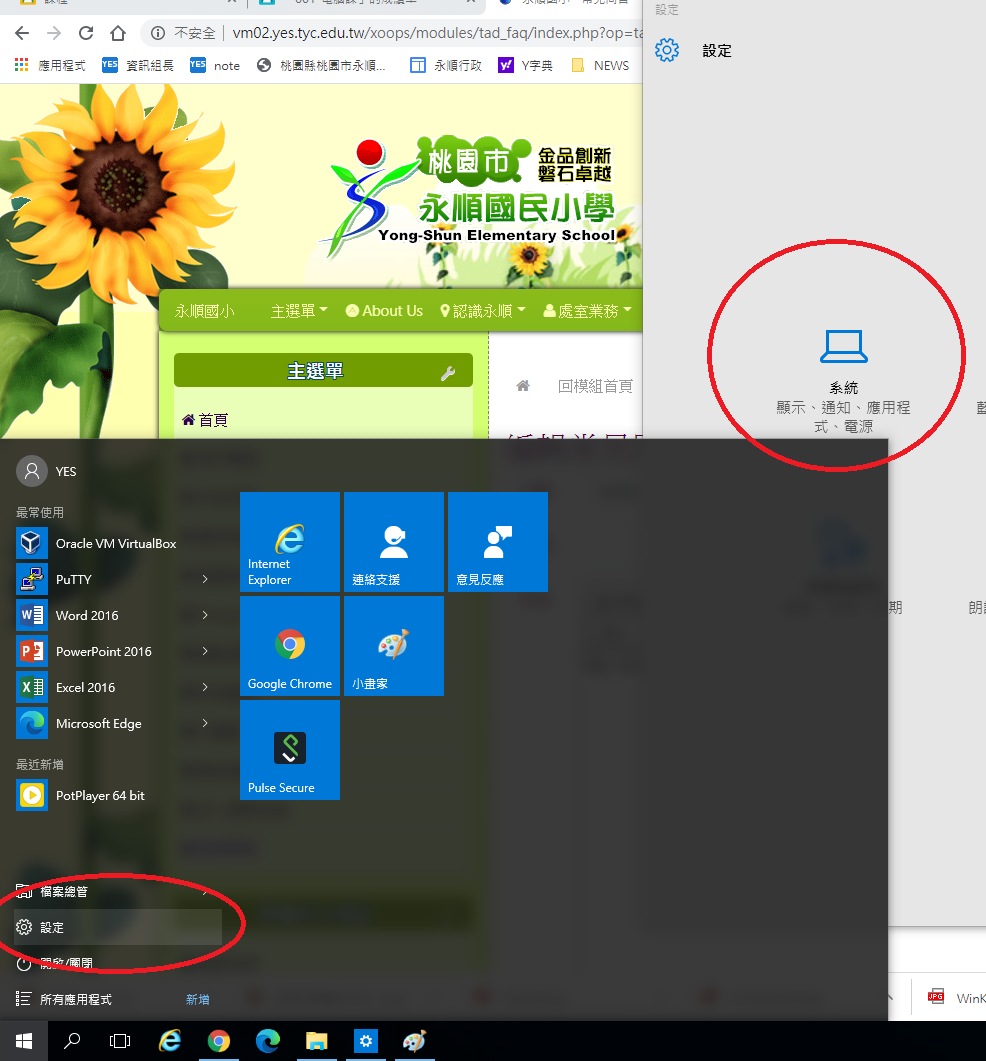Expand Excel 2016 jump list arrow

click(x=205, y=687)
